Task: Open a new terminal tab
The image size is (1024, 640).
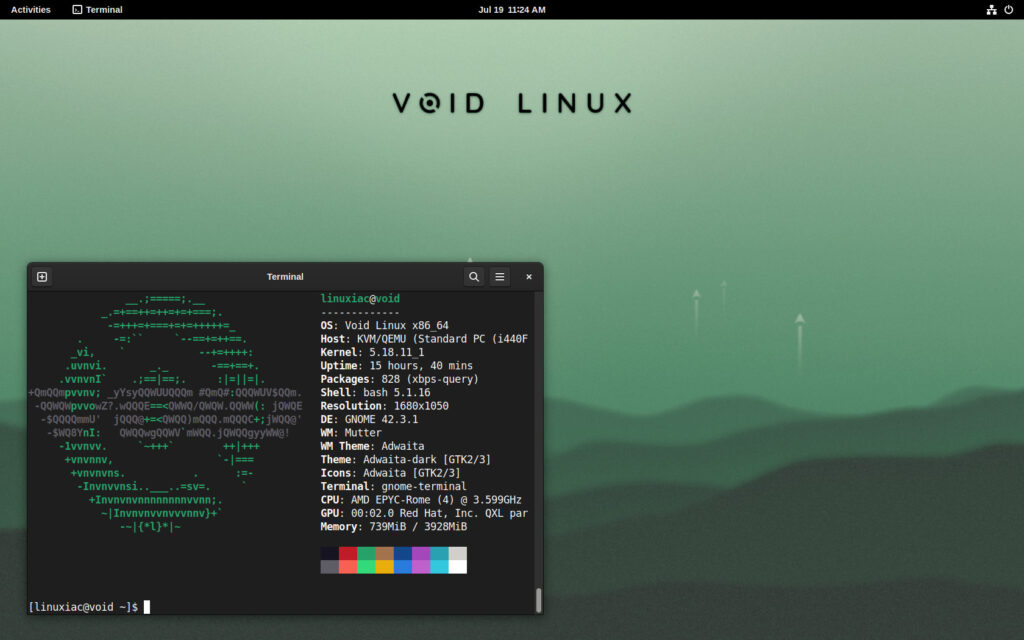Action: 42,277
